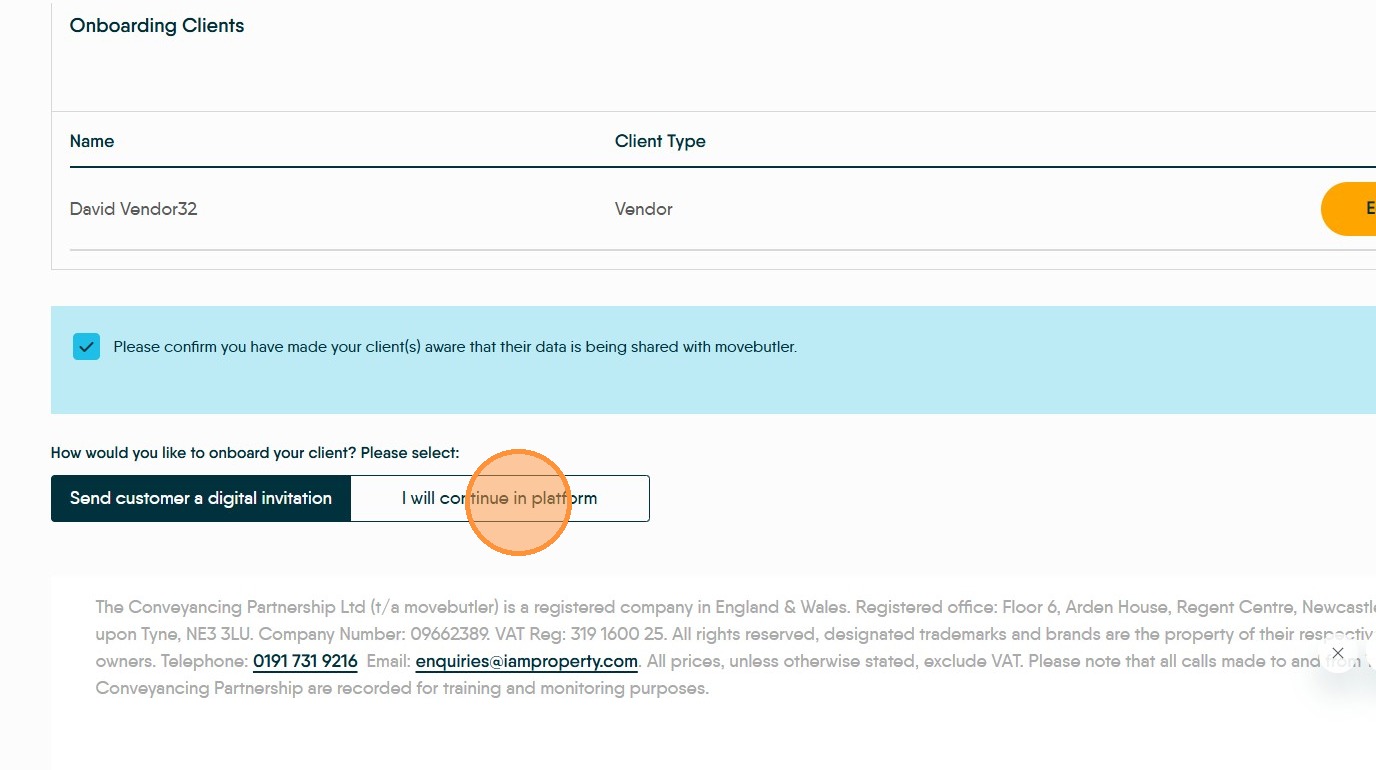
Task: Uncheck the client data sharing confirmation checkbox
Action: (86, 347)
